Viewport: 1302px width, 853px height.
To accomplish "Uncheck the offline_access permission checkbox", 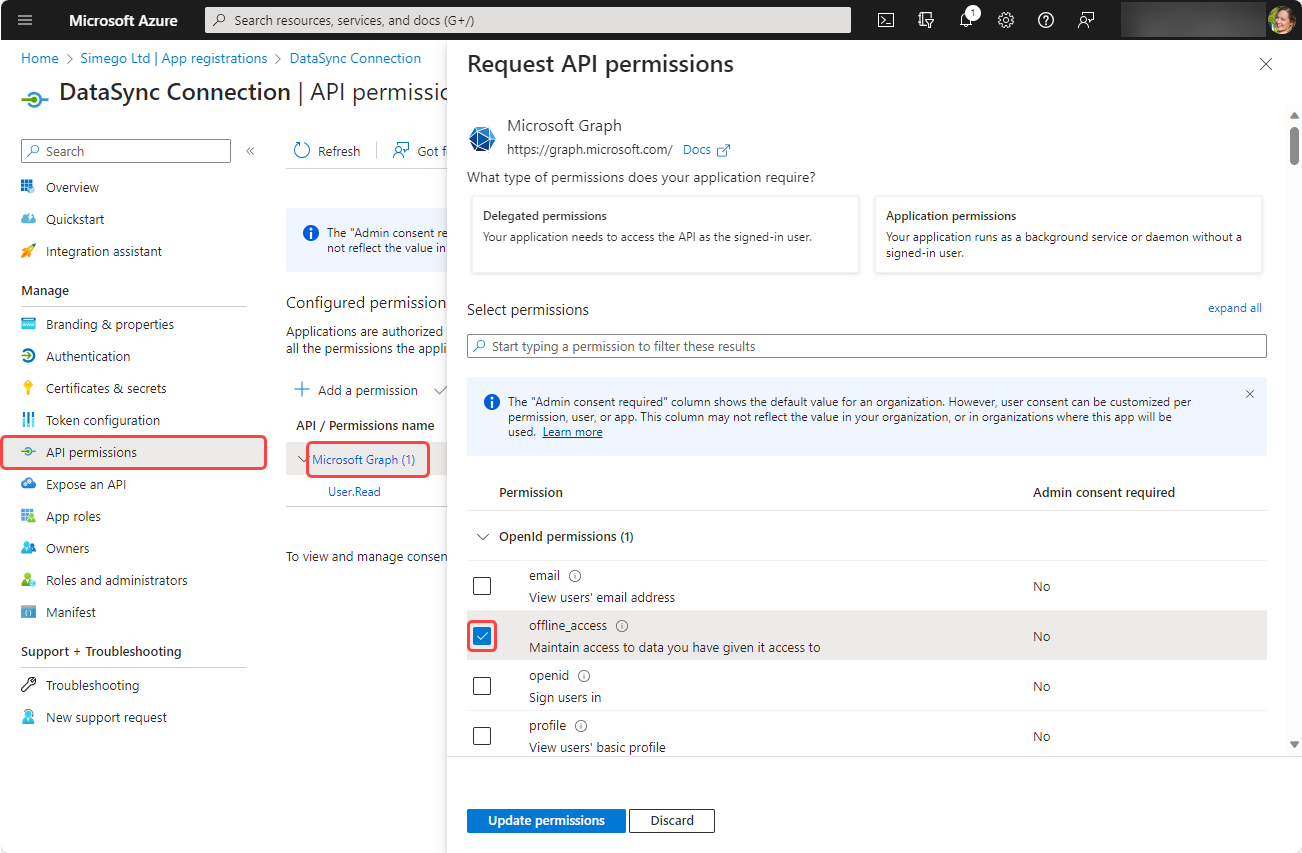I will point(482,636).
